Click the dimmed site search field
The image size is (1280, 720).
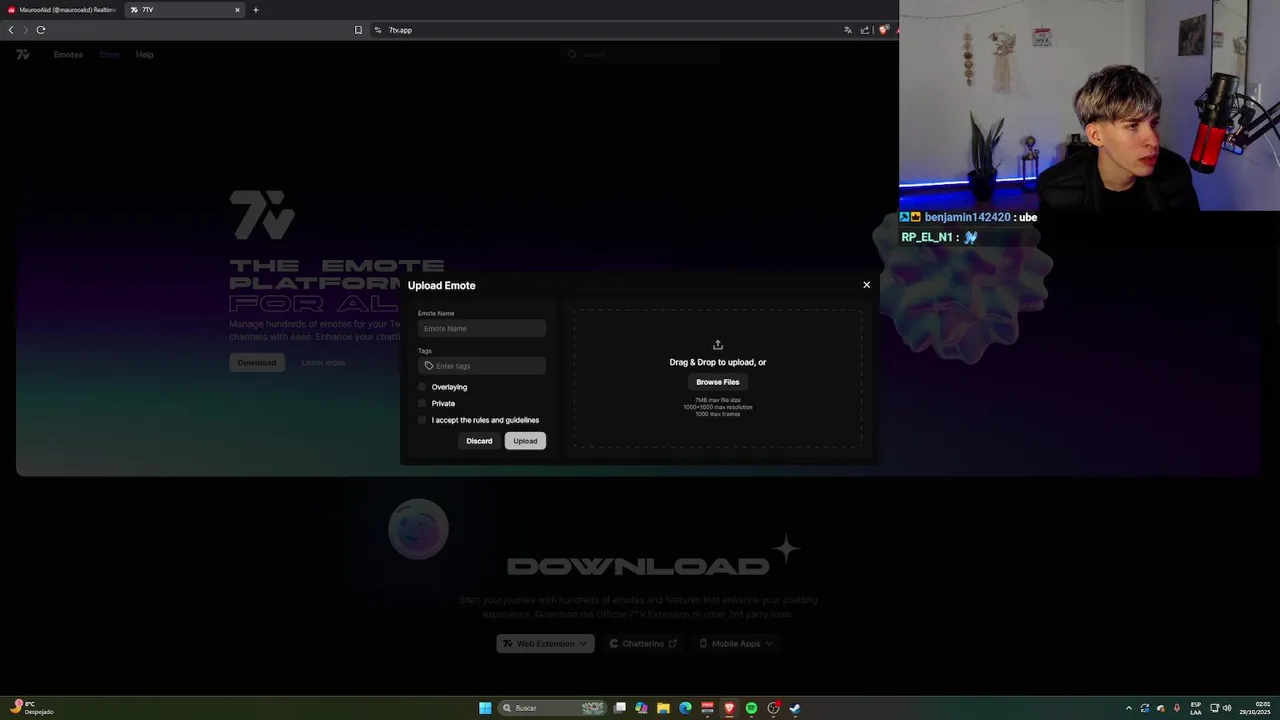click(x=640, y=54)
